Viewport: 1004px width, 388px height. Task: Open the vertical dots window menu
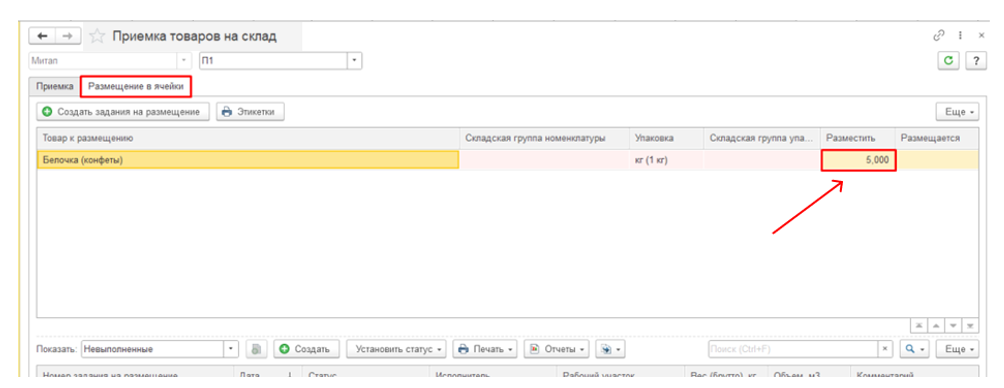(960, 36)
